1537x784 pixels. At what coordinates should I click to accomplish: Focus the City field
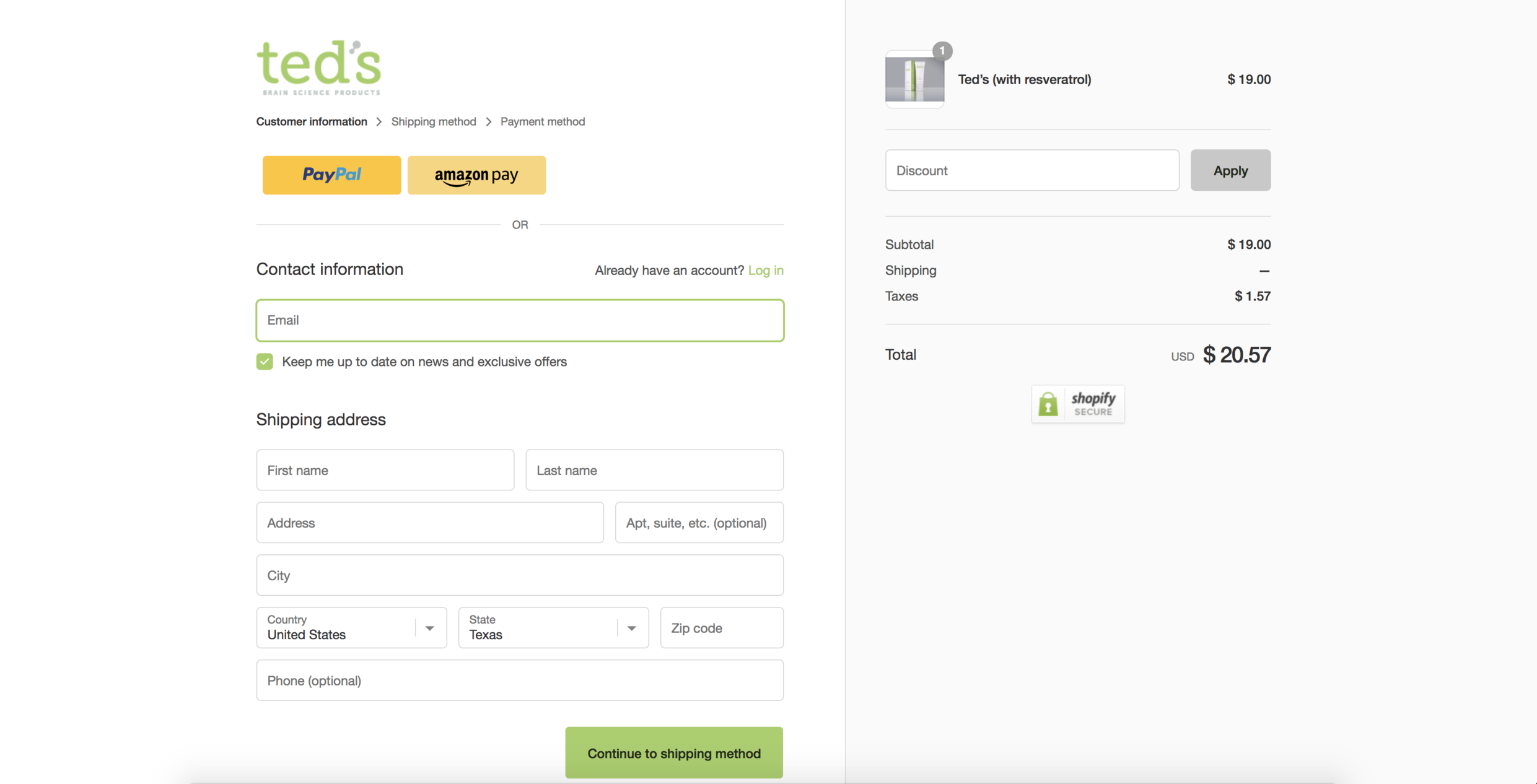(520, 575)
